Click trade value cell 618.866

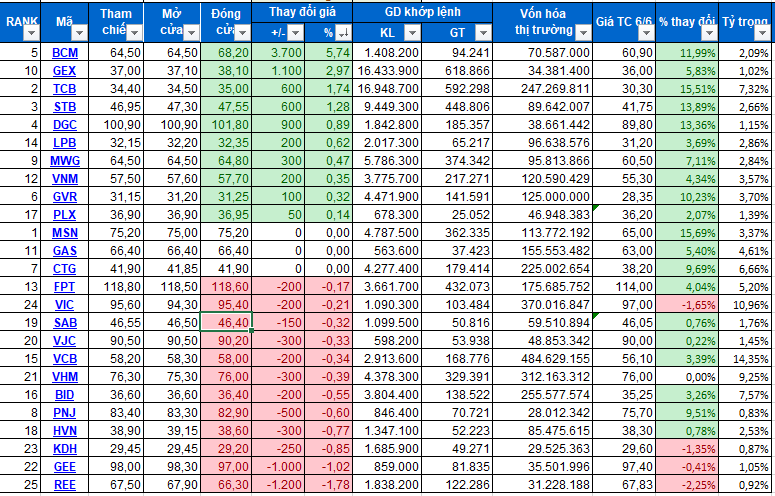(x=457, y=71)
